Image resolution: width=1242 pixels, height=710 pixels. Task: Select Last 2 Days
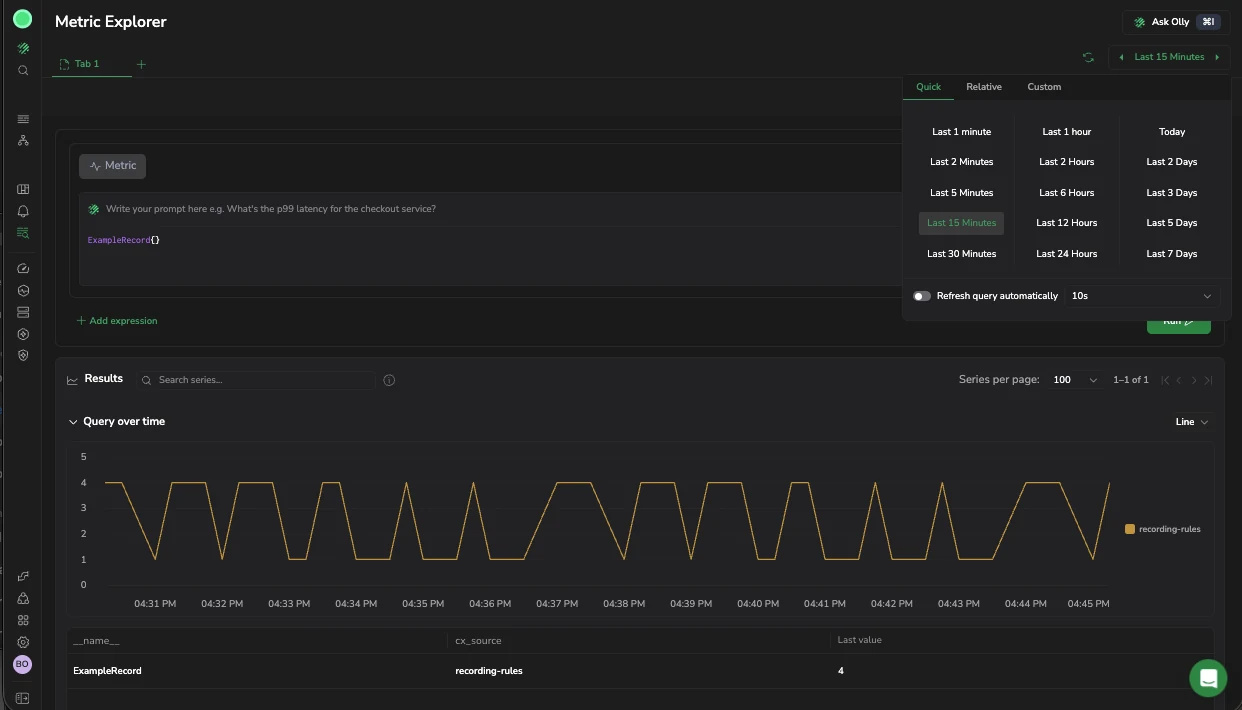coord(1172,162)
